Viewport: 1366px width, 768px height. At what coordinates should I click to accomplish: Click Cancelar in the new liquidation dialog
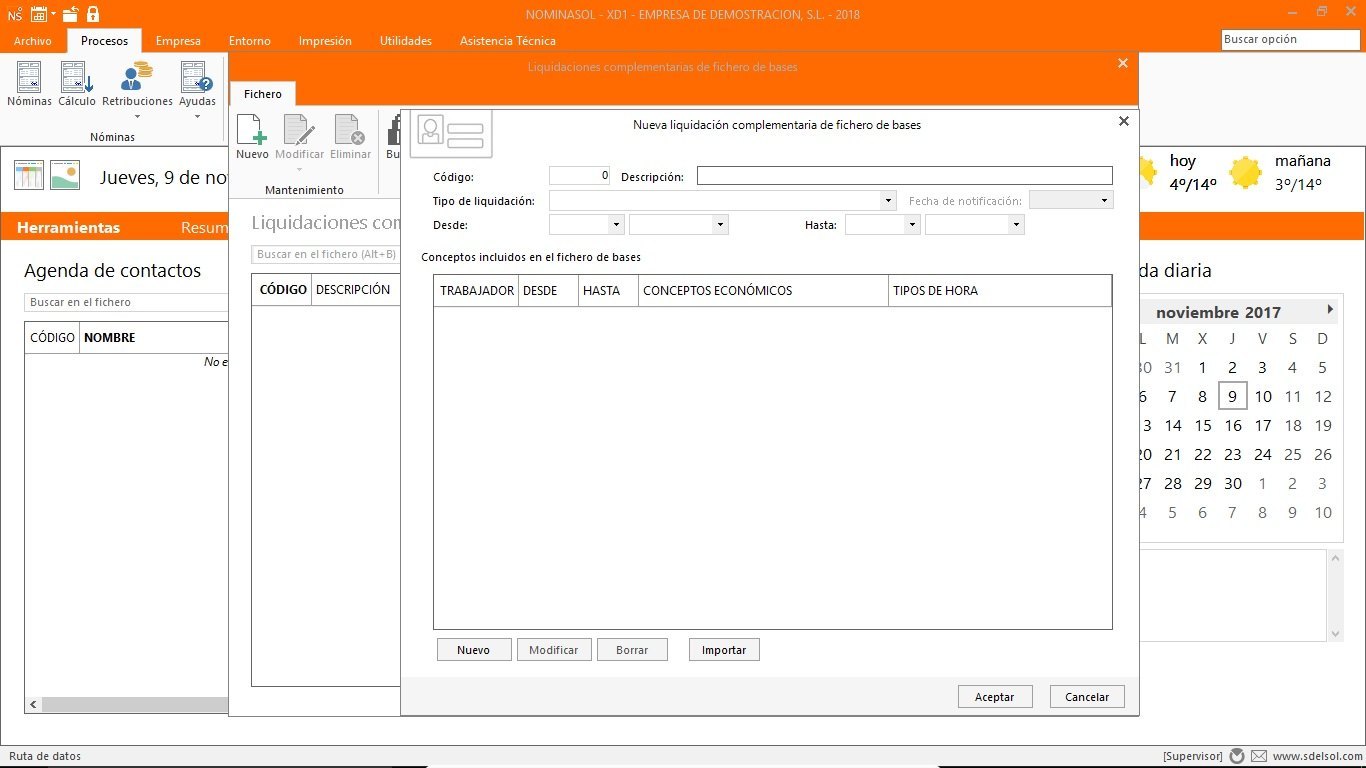point(1087,697)
